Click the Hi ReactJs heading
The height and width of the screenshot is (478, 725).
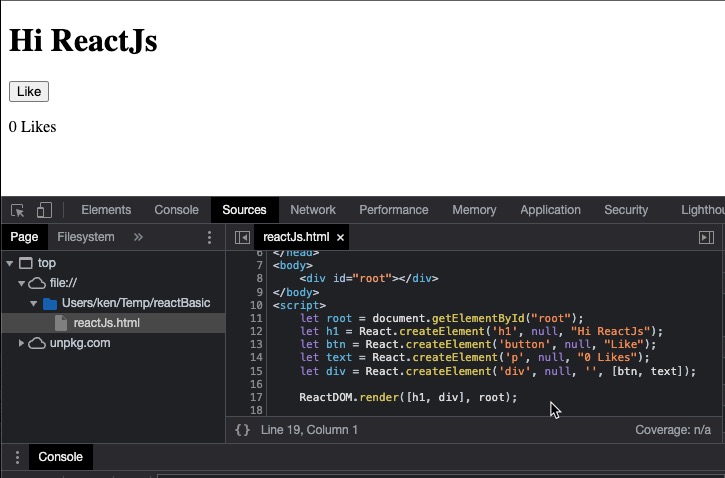pos(83,40)
